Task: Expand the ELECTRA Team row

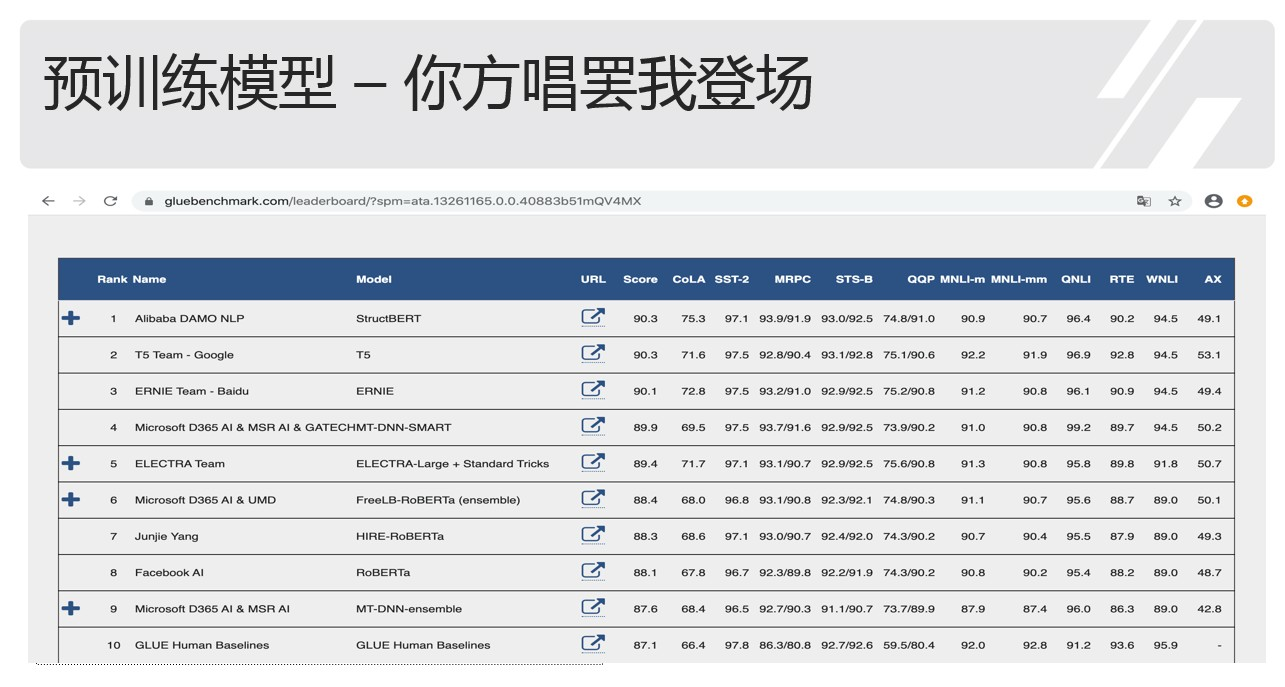Action: (x=71, y=463)
